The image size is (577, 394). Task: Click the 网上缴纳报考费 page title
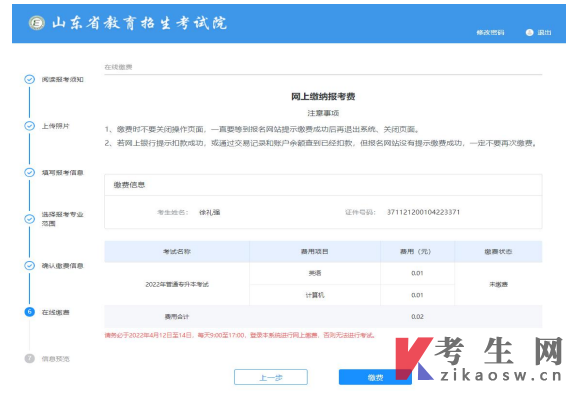pyautogui.click(x=323, y=97)
